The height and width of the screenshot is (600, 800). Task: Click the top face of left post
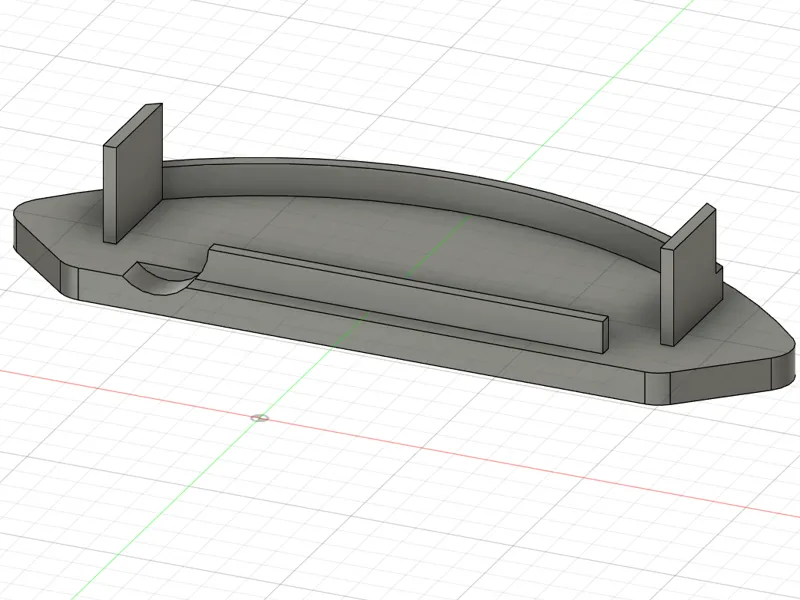(134, 126)
